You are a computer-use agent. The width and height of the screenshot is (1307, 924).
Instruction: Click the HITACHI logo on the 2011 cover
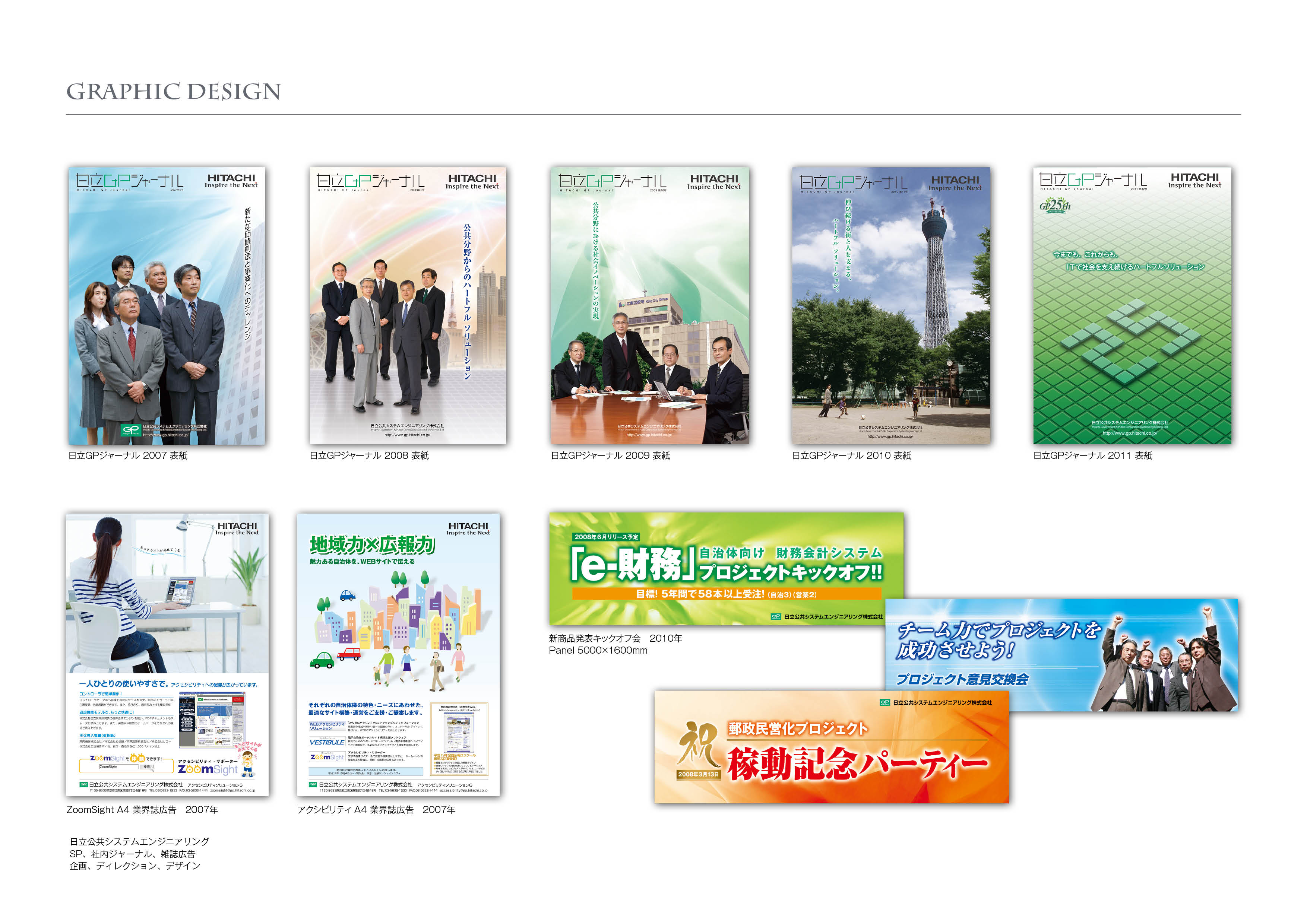point(1195,180)
